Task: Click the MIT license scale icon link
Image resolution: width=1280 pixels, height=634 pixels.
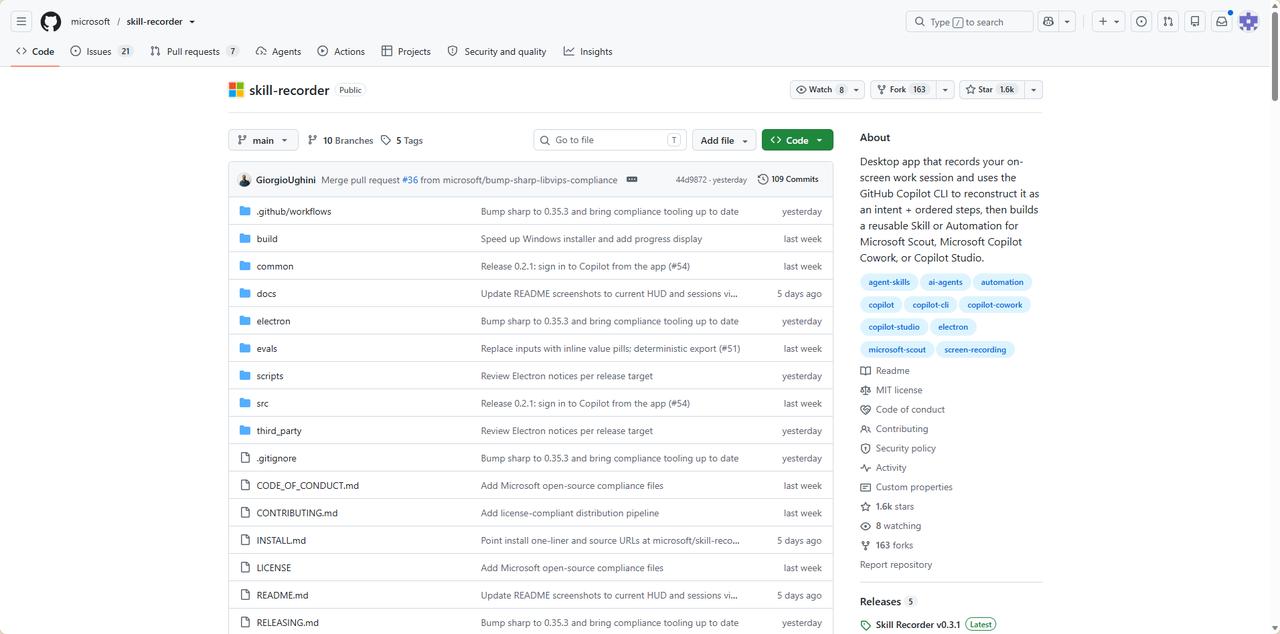Action: coord(891,390)
